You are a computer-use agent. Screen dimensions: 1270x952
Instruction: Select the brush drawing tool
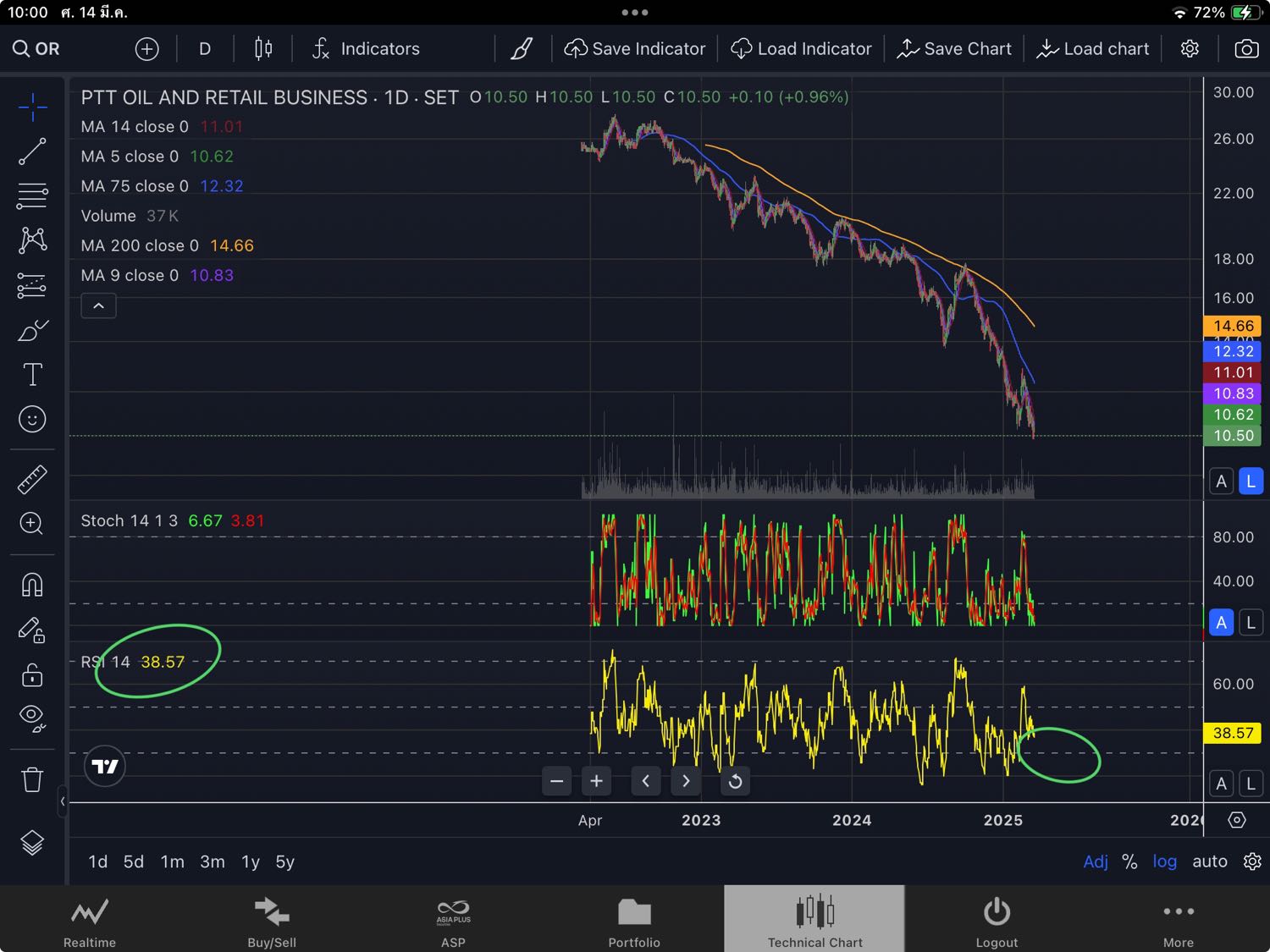point(32,330)
